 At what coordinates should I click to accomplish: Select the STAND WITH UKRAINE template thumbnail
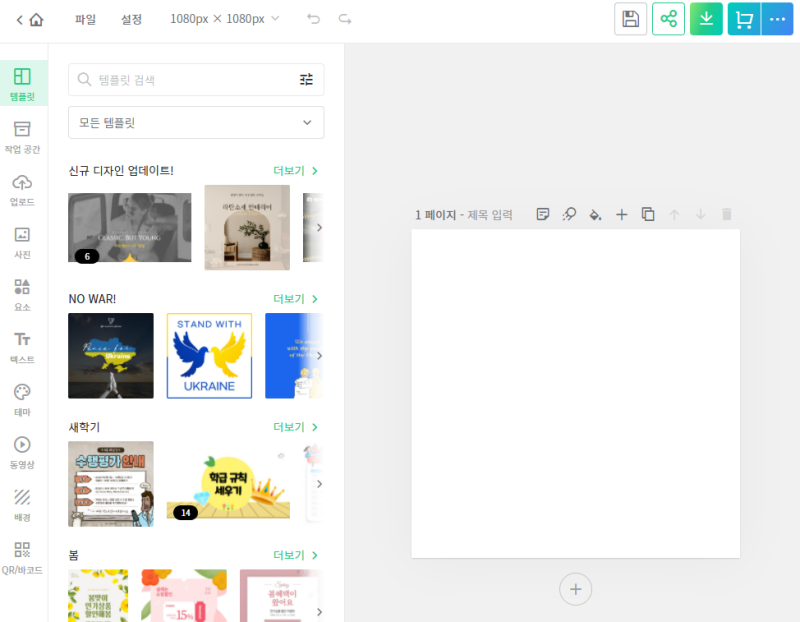pyautogui.click(x=209, y=356)
